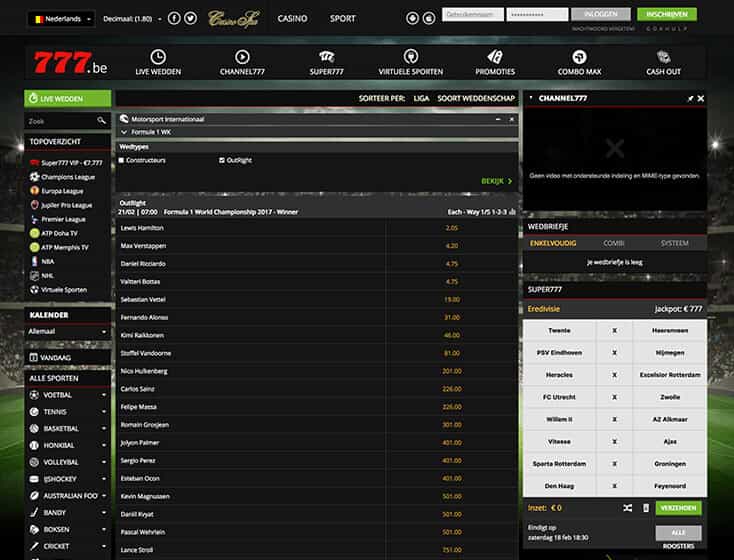Click the username input field

(473, 14)
